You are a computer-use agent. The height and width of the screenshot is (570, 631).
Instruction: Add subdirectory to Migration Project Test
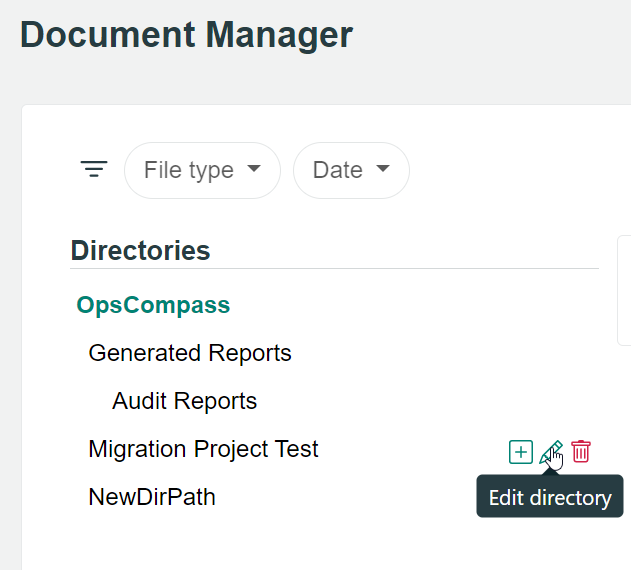[521, 452]
